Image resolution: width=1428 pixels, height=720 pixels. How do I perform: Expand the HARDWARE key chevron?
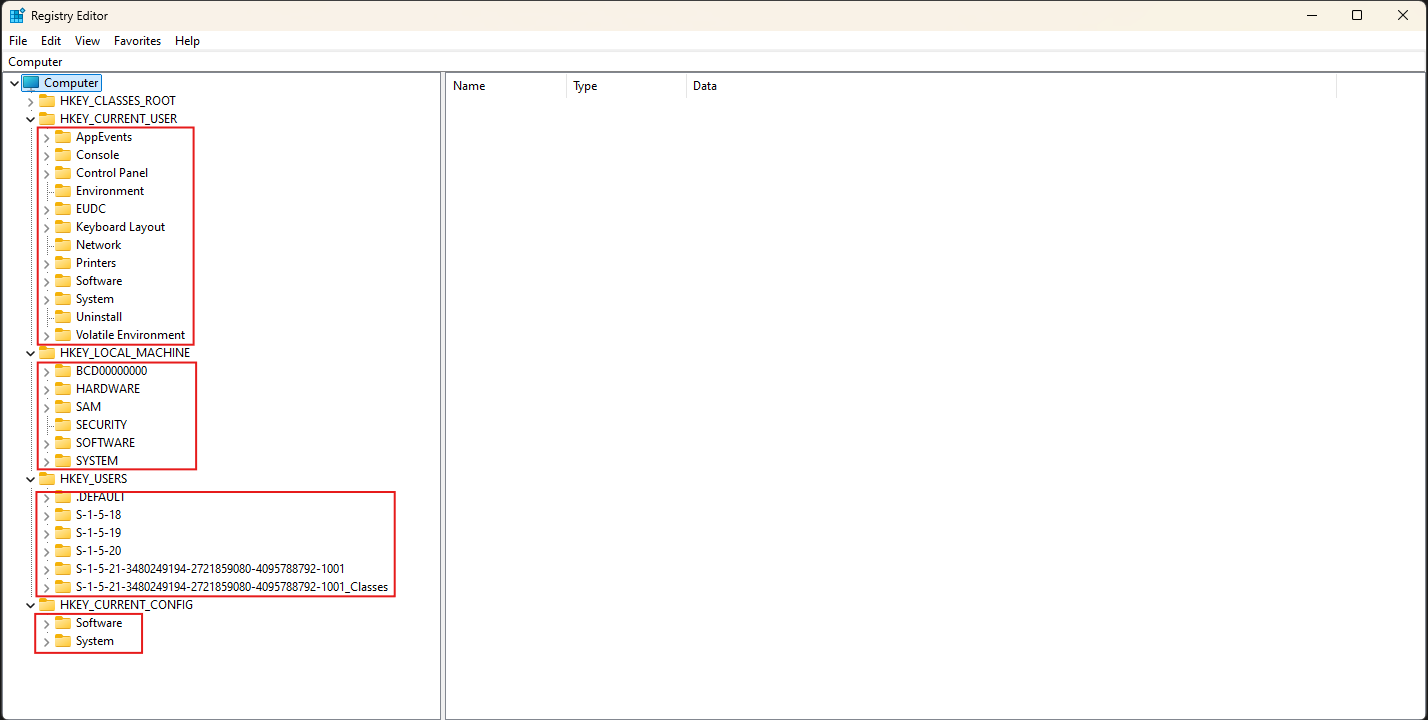pos(46,389)
